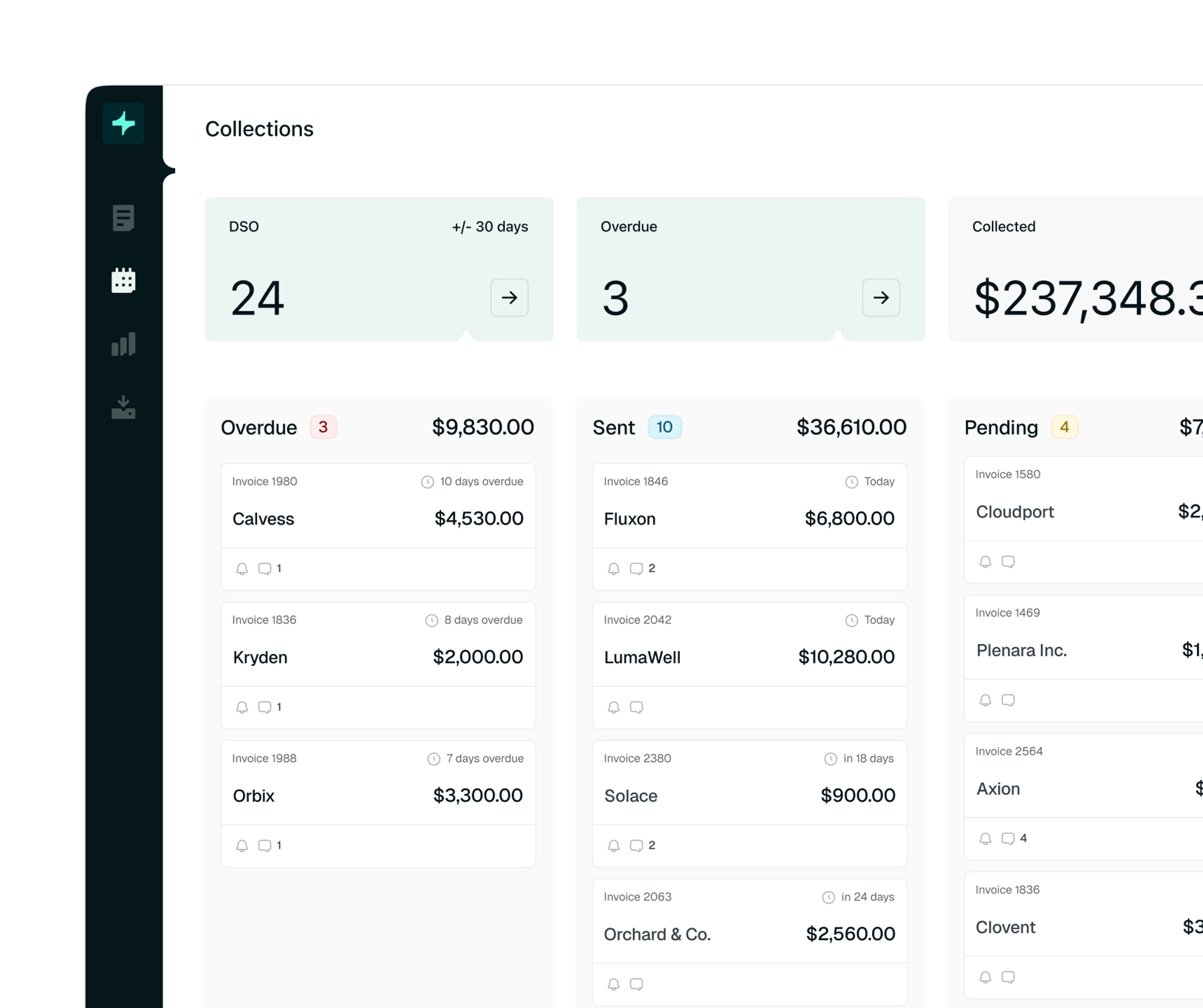Click bell icon on Cloudport invoice
The width and height of the screenshot is (1203, 1008).
pos(985,561)
